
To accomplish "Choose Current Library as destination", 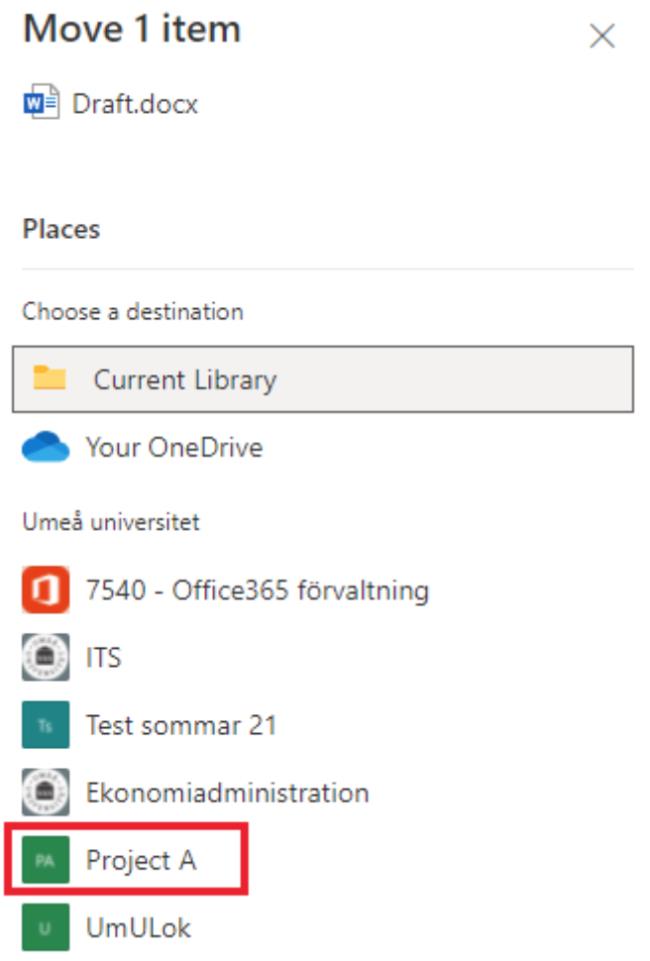I will coord(323,379).
